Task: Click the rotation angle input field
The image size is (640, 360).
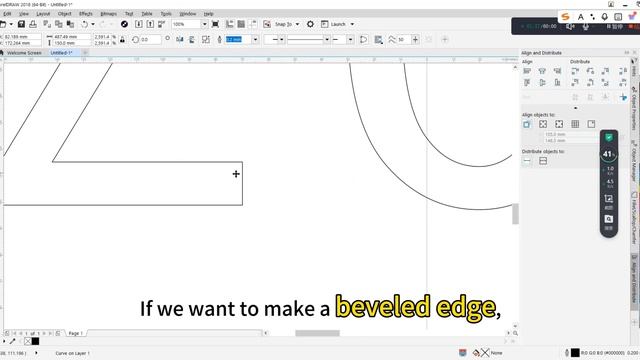Action: [x=150, y=40]
